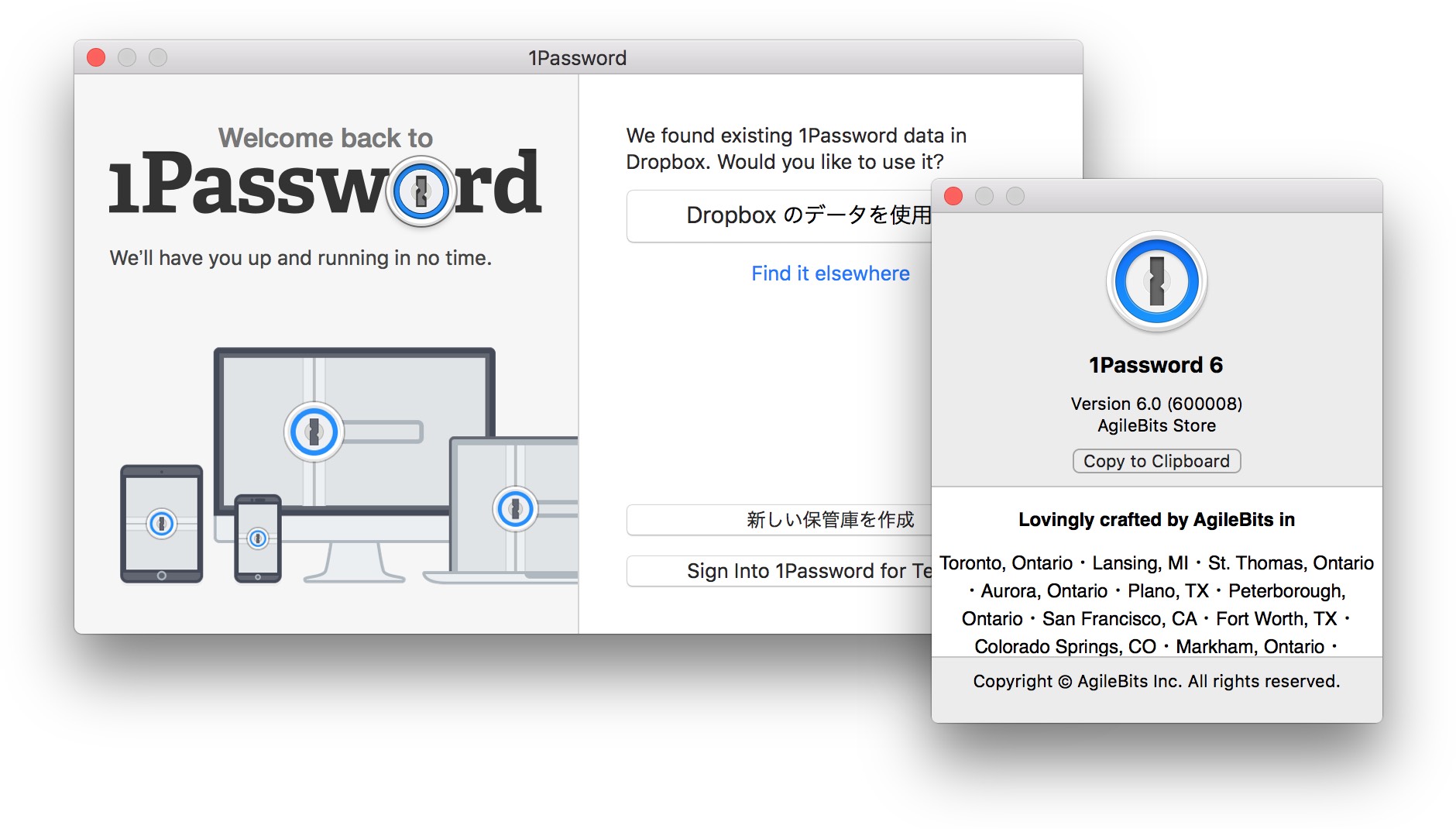
Task: Click 'Colorado Springs, CO' in the credits
Action: coord(1065,647)
